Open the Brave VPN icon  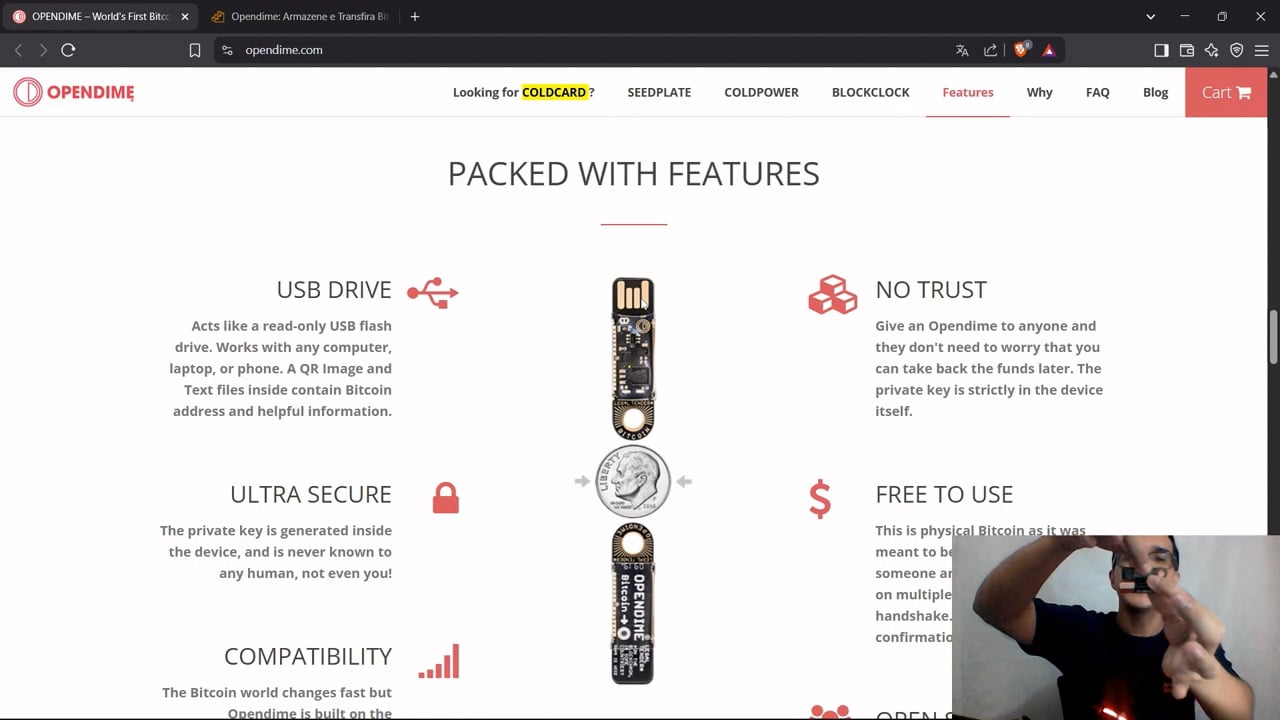pyautogui.click(x=1237, y=50)
